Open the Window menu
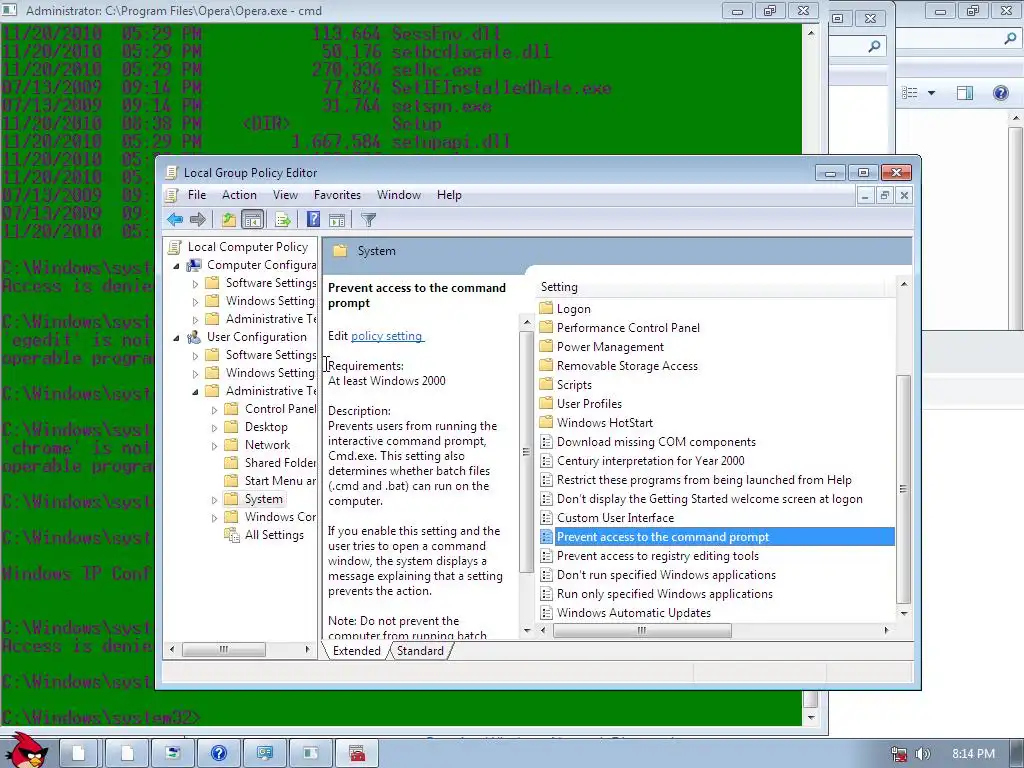The width and height of the screenshot is (1024, 768). coord(398,195)
